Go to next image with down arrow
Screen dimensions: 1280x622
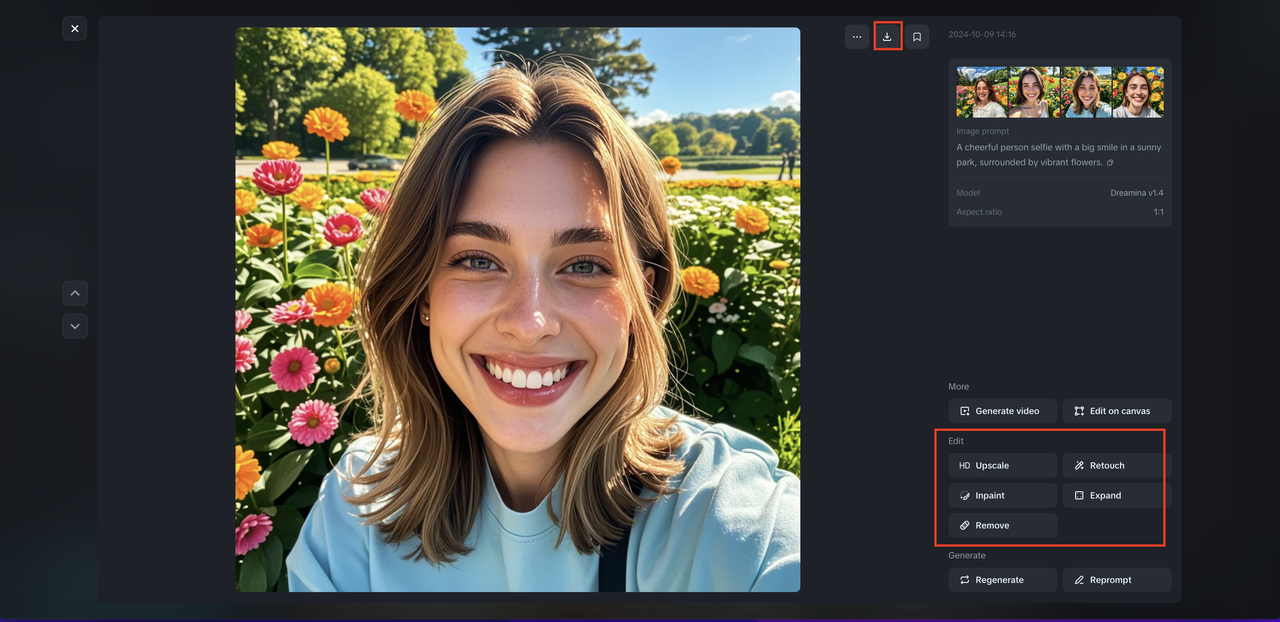pos(75,326)
